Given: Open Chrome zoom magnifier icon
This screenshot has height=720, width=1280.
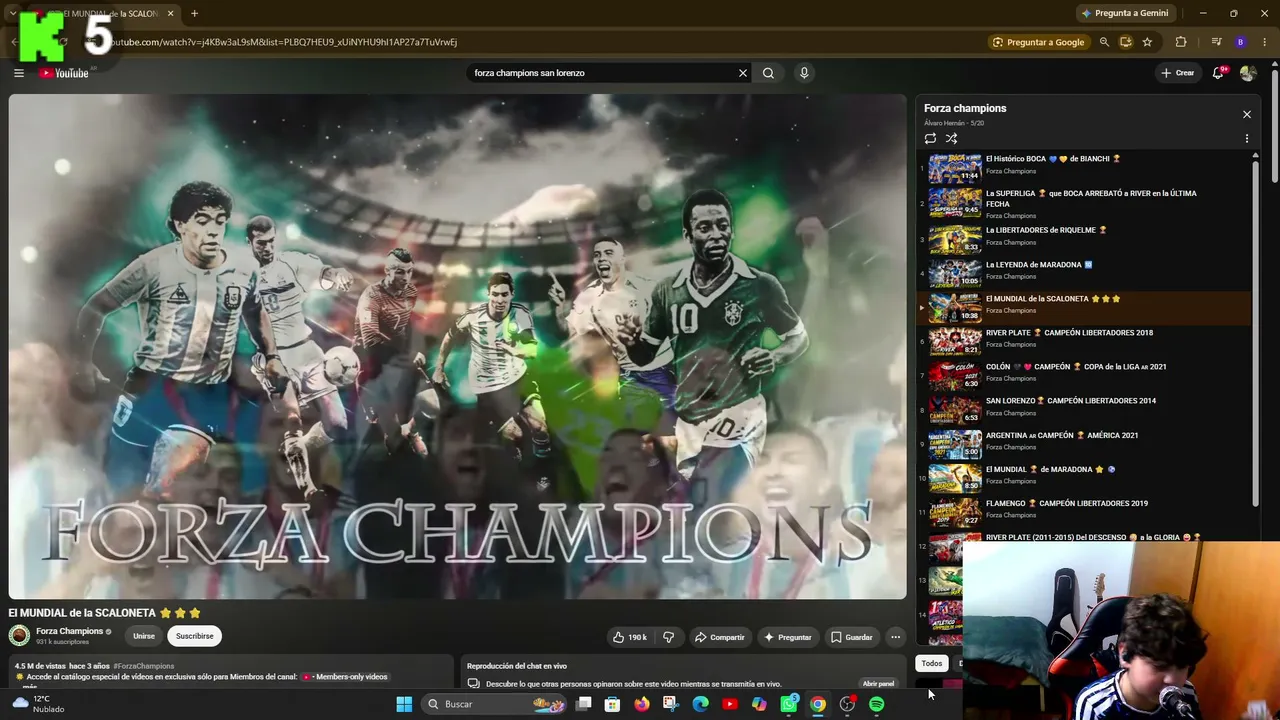Looking at the screenshot, I should coord(1104,42).
